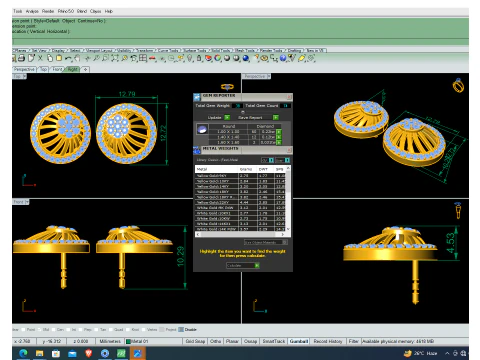Select the Pan hand tool

[x=77, y=58]
